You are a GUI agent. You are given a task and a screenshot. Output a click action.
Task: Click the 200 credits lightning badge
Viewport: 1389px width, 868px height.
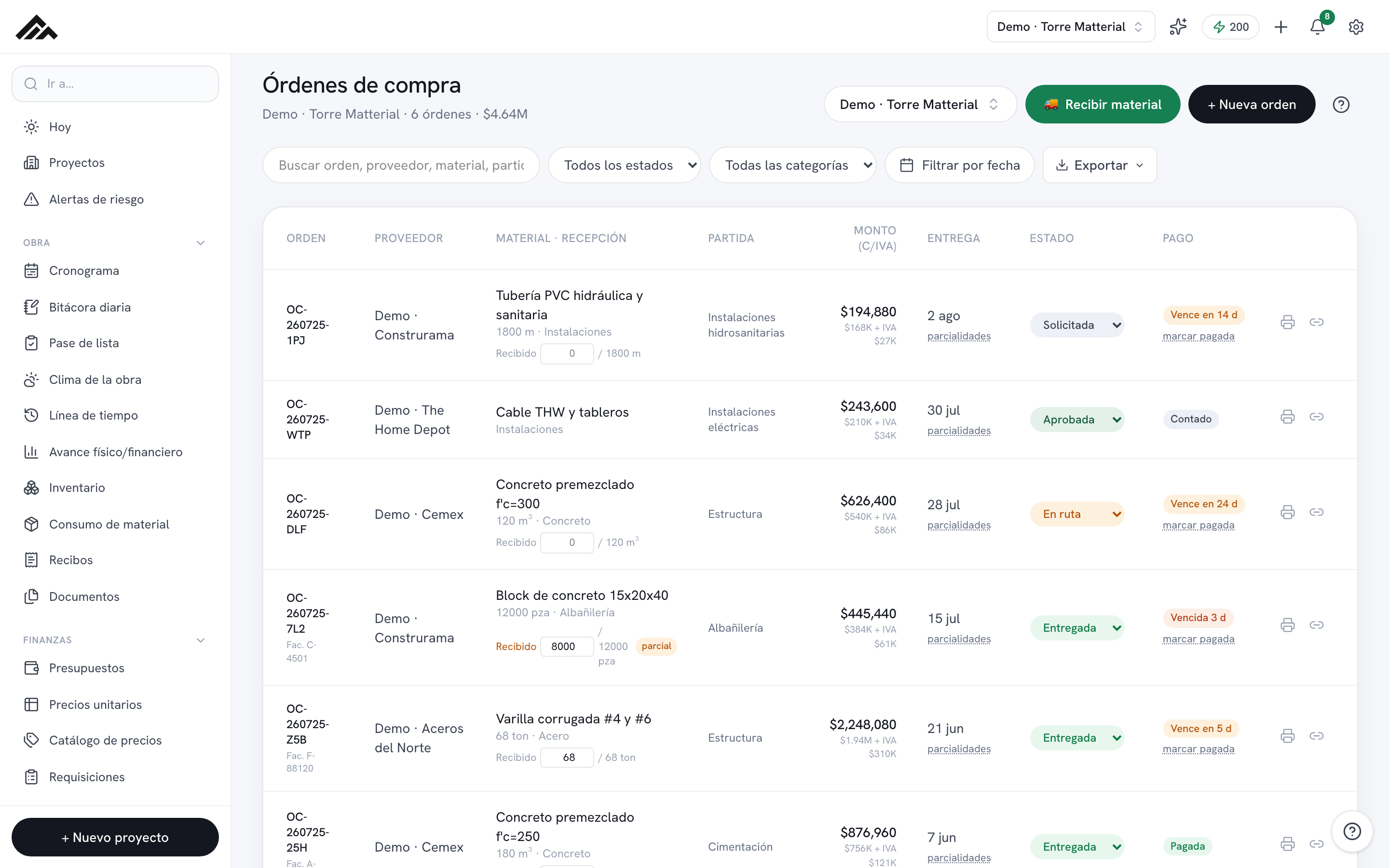1231,27
